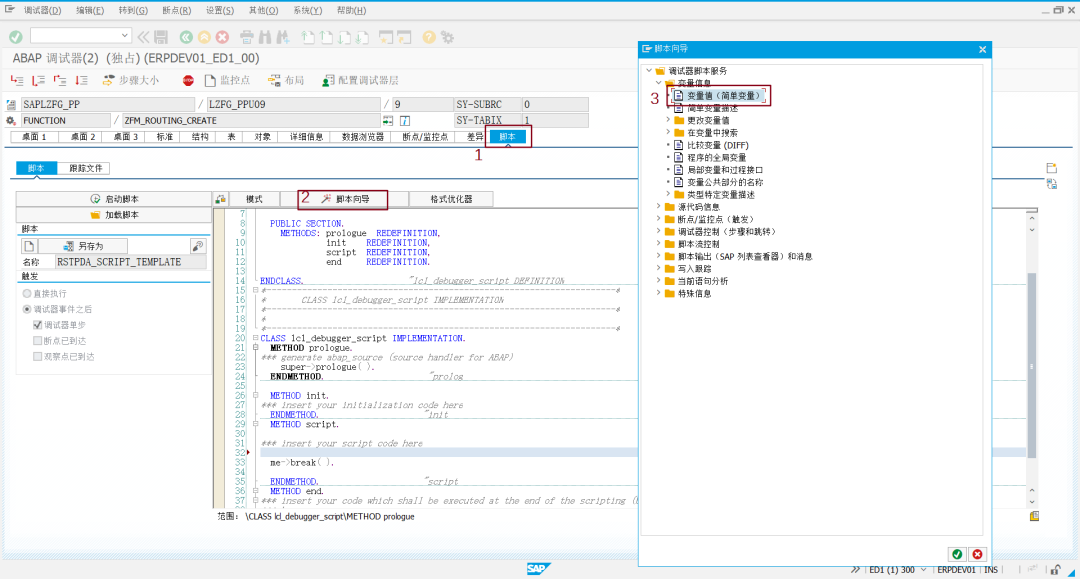Click the Customize Layout gear icon
The image size is (1080, 579).
tap(448, 37)
